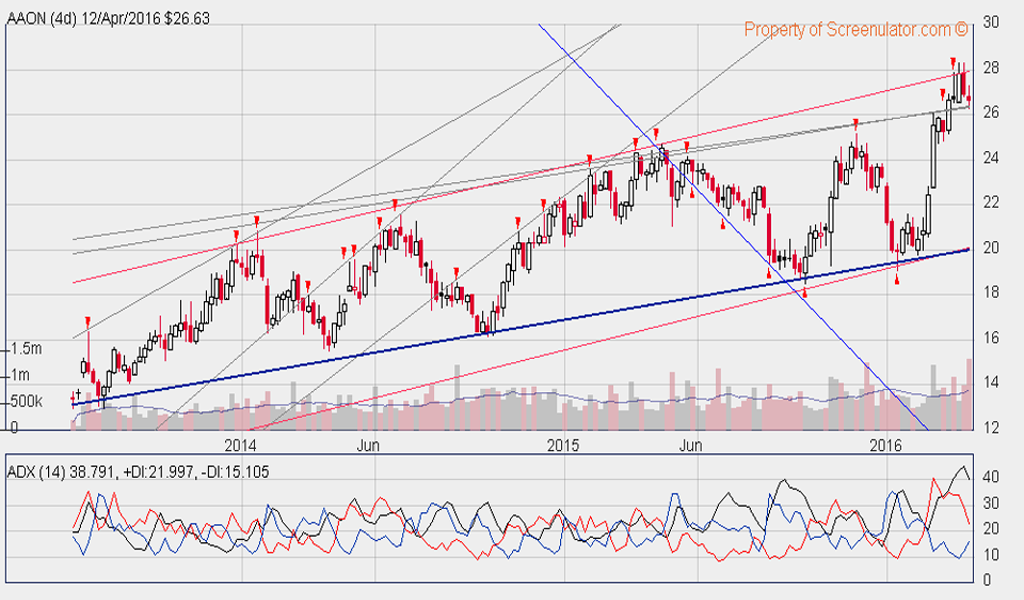Select the 2016 label on the time axis

pos(887,444)
